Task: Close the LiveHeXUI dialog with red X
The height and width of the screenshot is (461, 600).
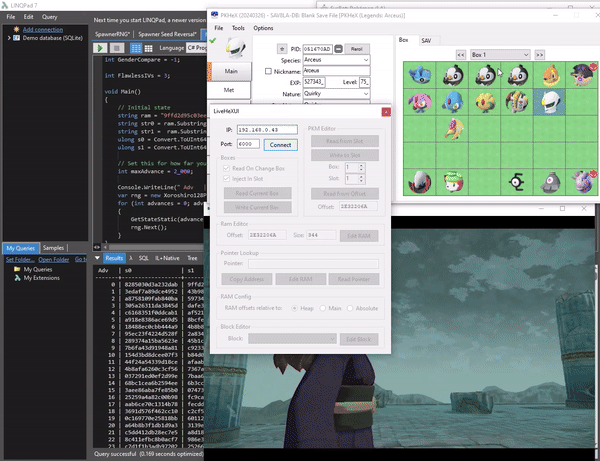Action: [x=386, y=112]
